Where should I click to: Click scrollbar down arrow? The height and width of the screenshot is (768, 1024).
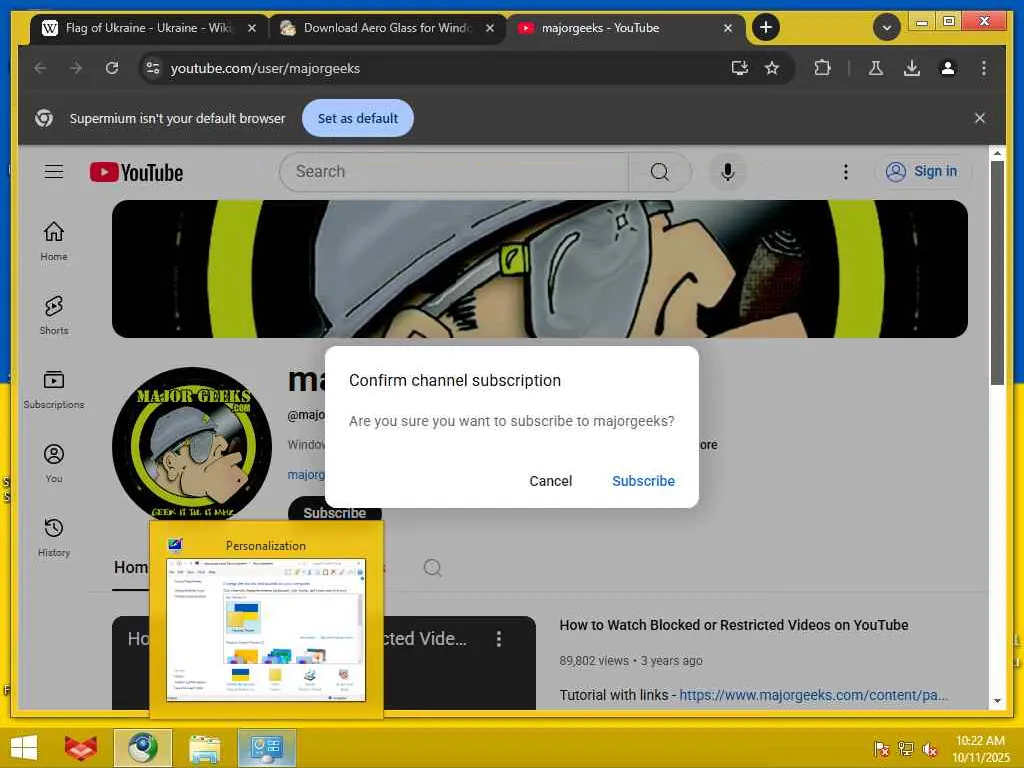pyautogui.click(x=997, y=701)
